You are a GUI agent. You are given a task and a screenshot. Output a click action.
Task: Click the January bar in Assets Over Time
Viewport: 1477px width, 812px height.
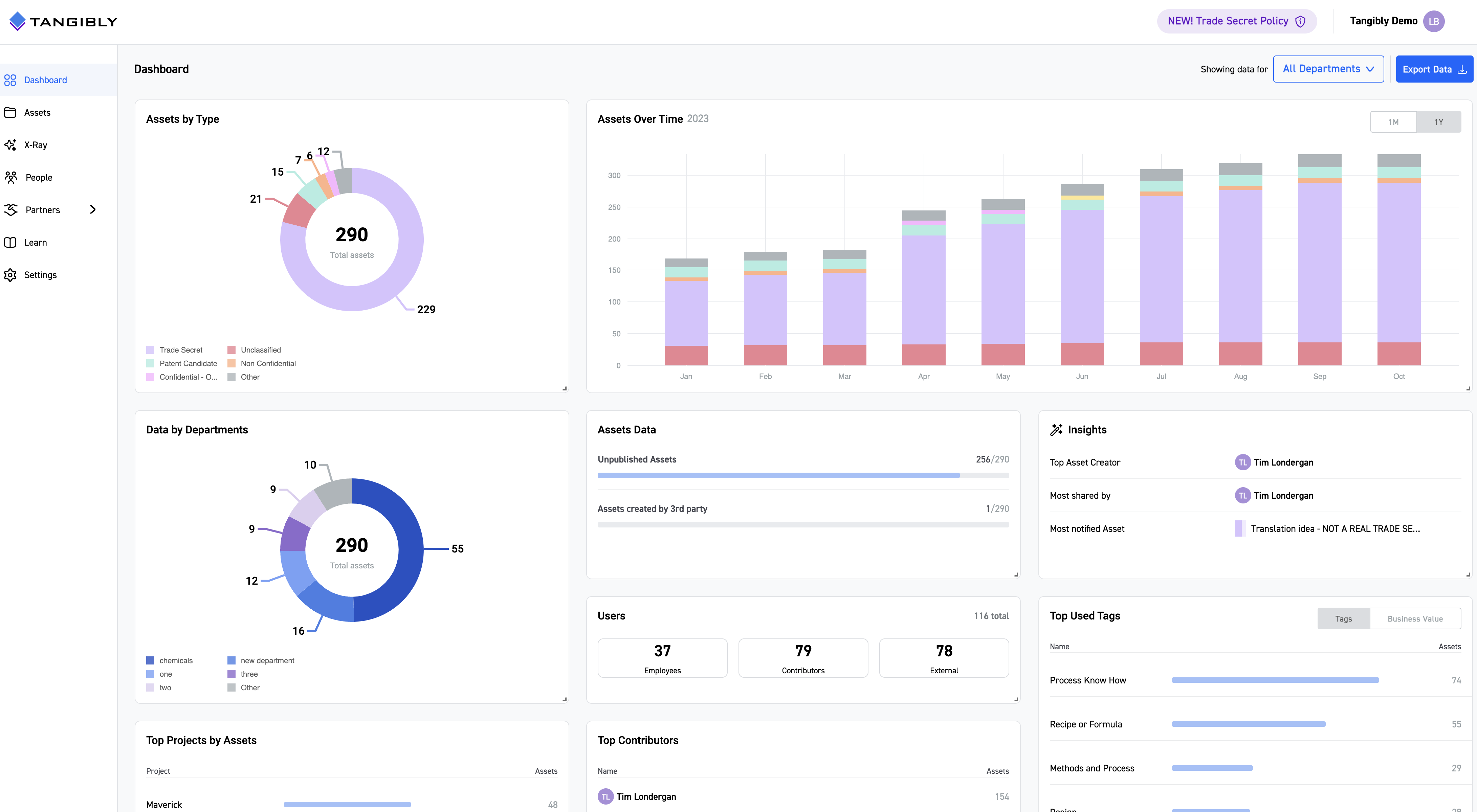pos(686,312)
